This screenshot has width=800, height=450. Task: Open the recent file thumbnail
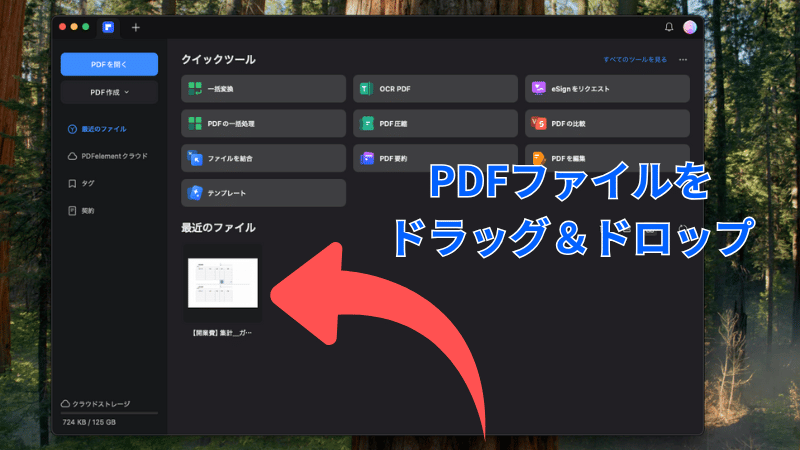(223, 283)
